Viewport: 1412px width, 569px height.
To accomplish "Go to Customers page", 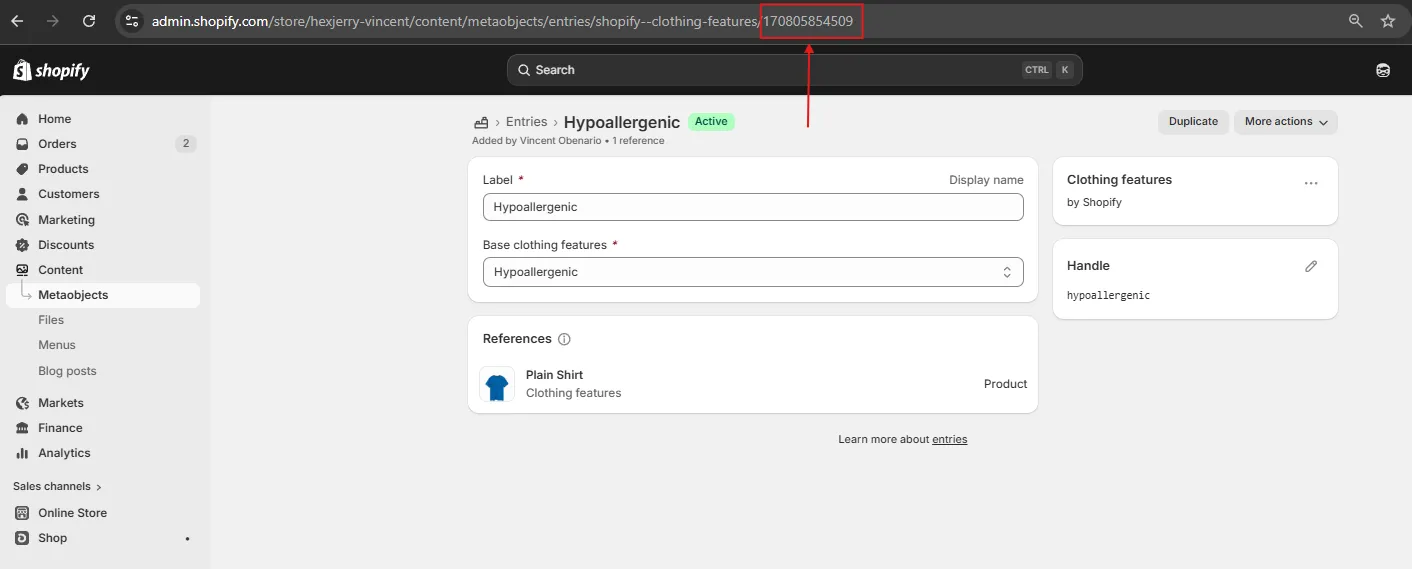I will pos(69,194).
